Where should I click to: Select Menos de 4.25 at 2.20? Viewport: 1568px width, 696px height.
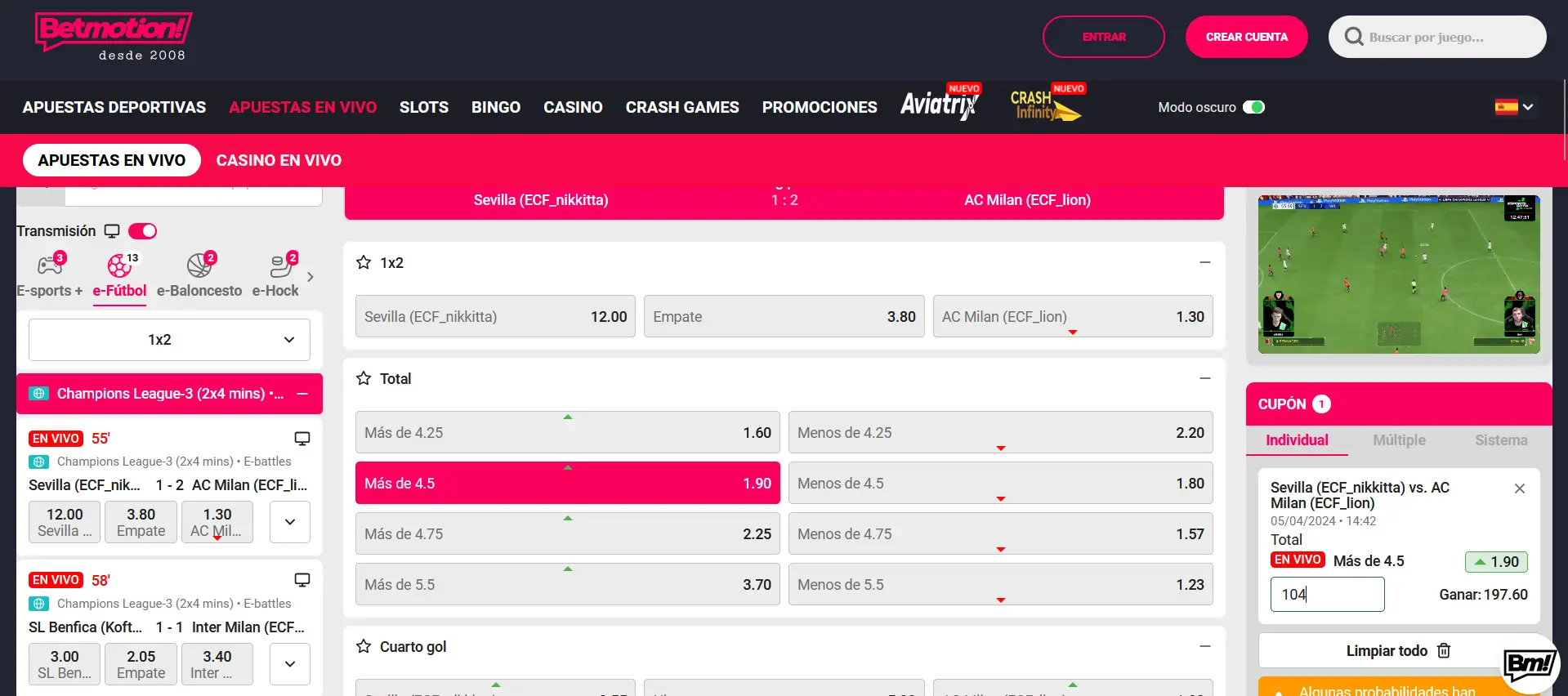(x=1001, y=433)
